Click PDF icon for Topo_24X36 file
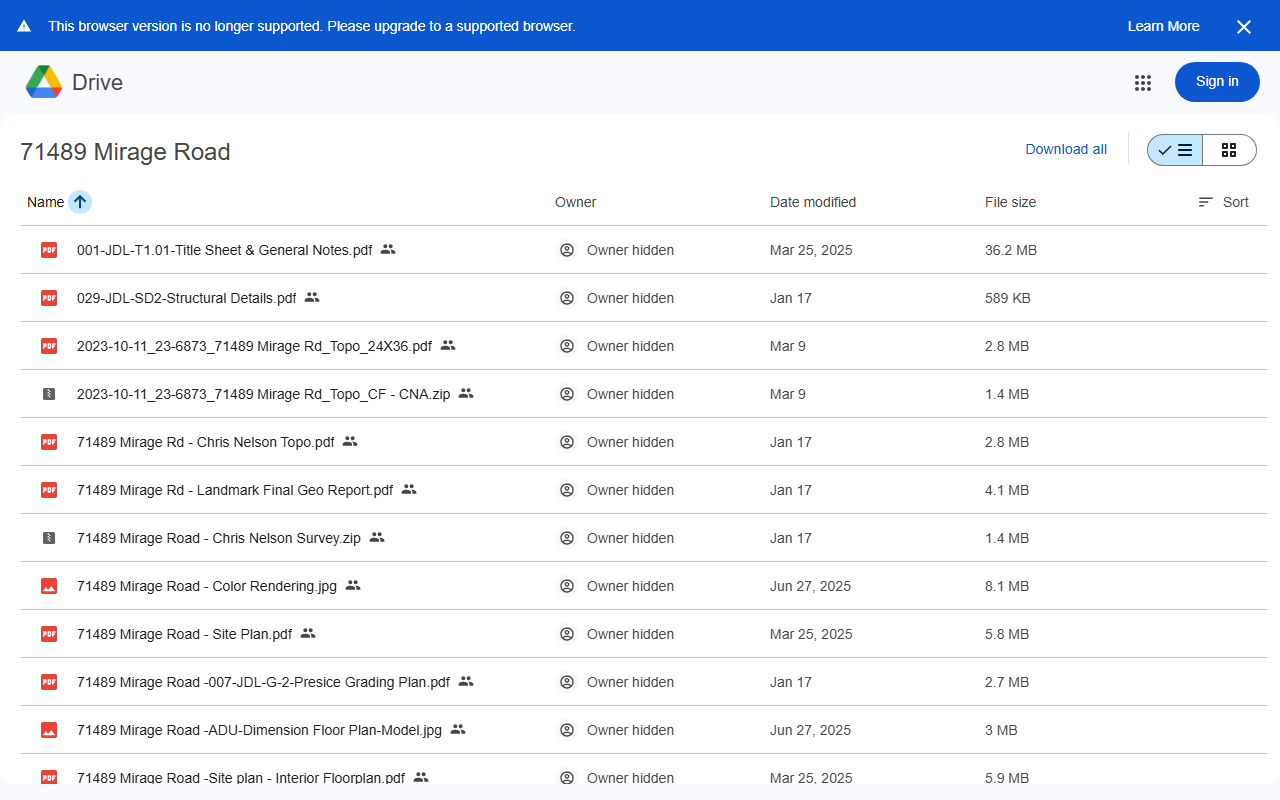 point(49,346)
